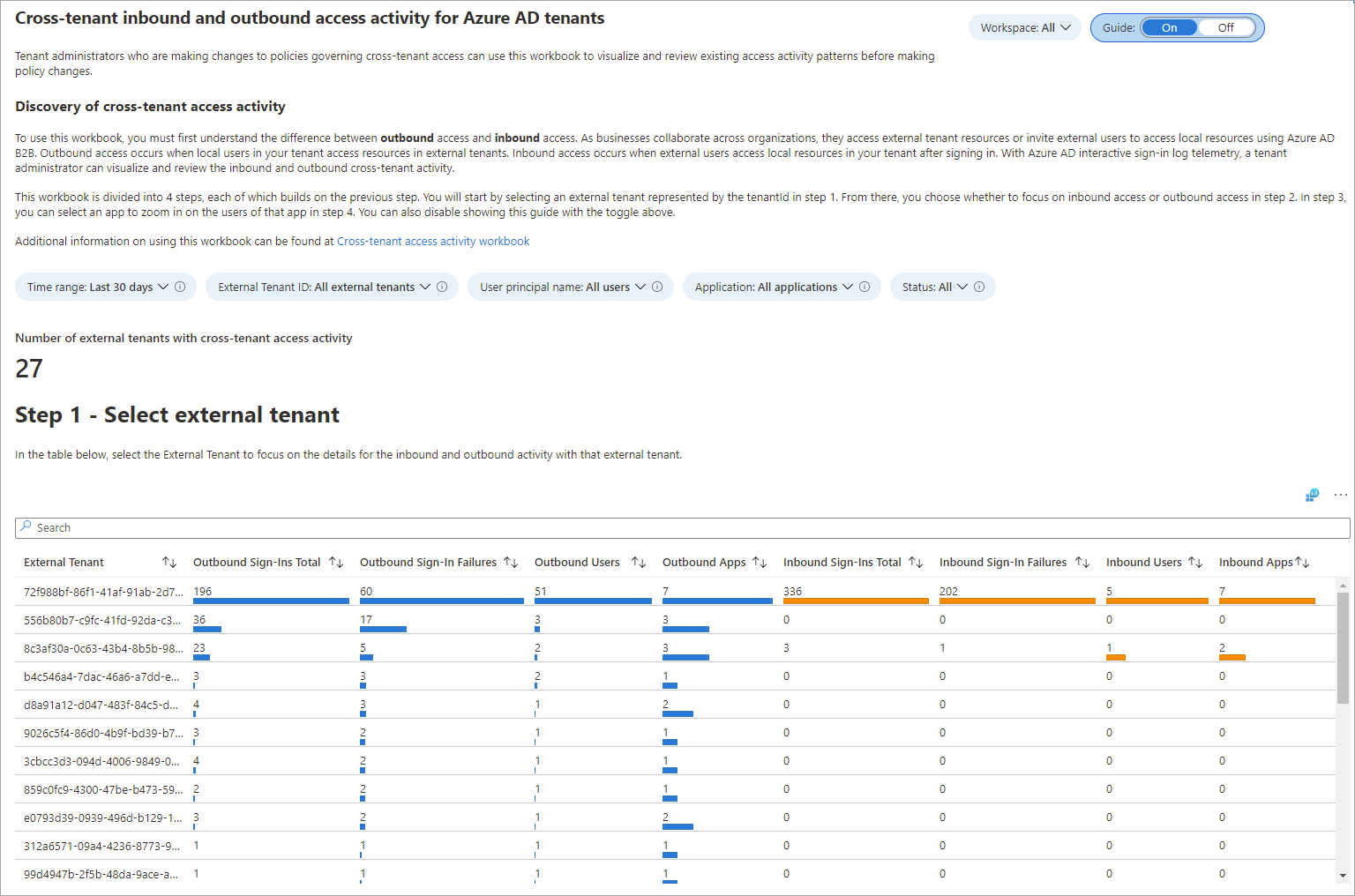
Task: Click Outbound Sign-Ins Total value 36
Action: point(199,620)
